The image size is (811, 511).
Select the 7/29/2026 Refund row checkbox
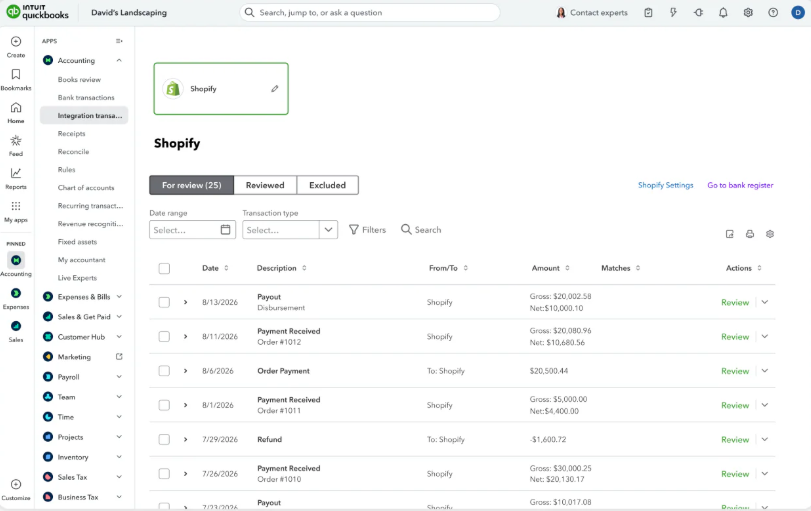(x=164, y=440)
